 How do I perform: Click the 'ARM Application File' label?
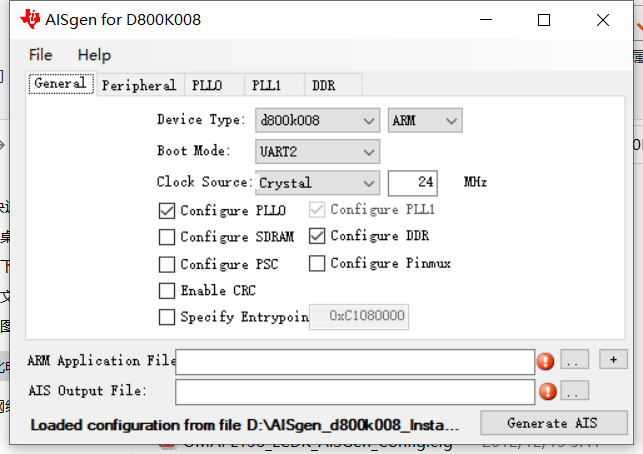pyautogui.click(x=102, y=360)
